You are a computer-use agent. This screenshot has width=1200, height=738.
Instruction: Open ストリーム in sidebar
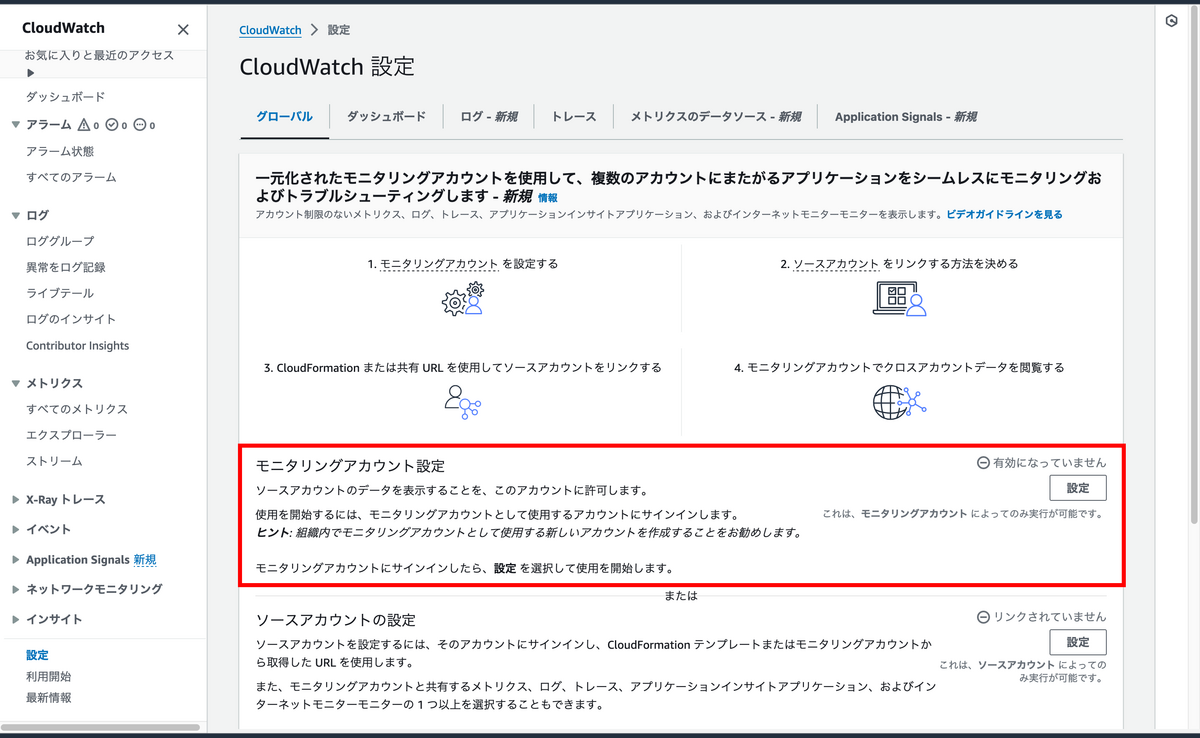pyautogui.click(x=54, y=461)
